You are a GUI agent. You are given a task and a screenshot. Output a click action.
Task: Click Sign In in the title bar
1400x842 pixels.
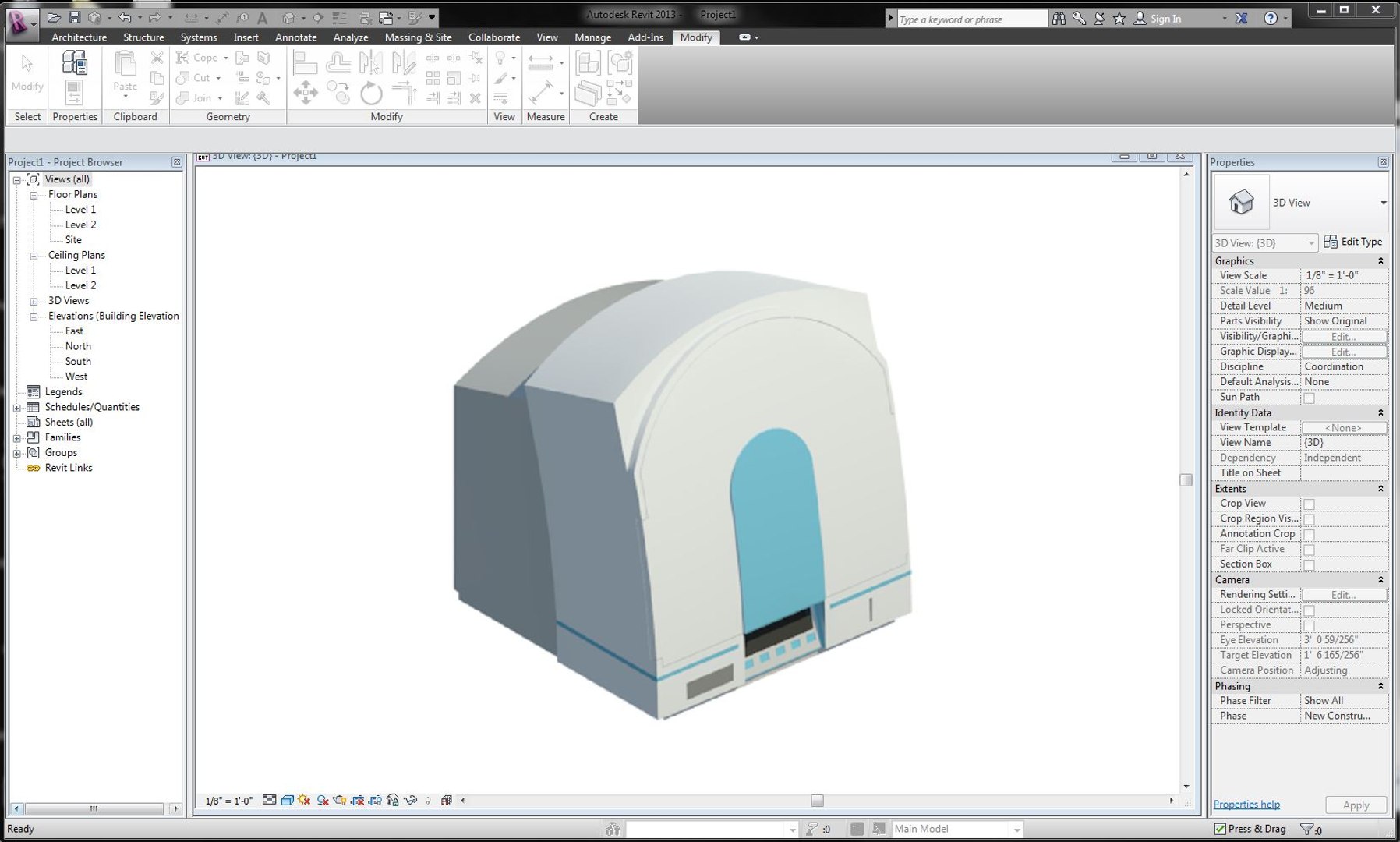pyautogui.click(x=1165, y=19)
